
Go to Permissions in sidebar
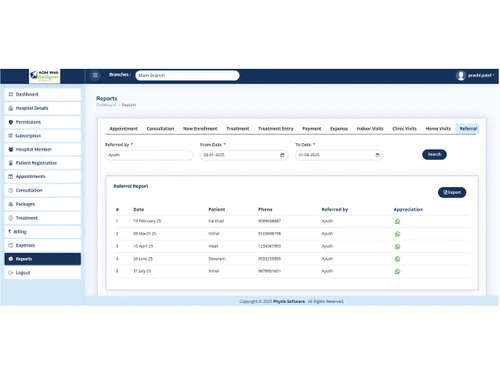[x=43, y=122]
